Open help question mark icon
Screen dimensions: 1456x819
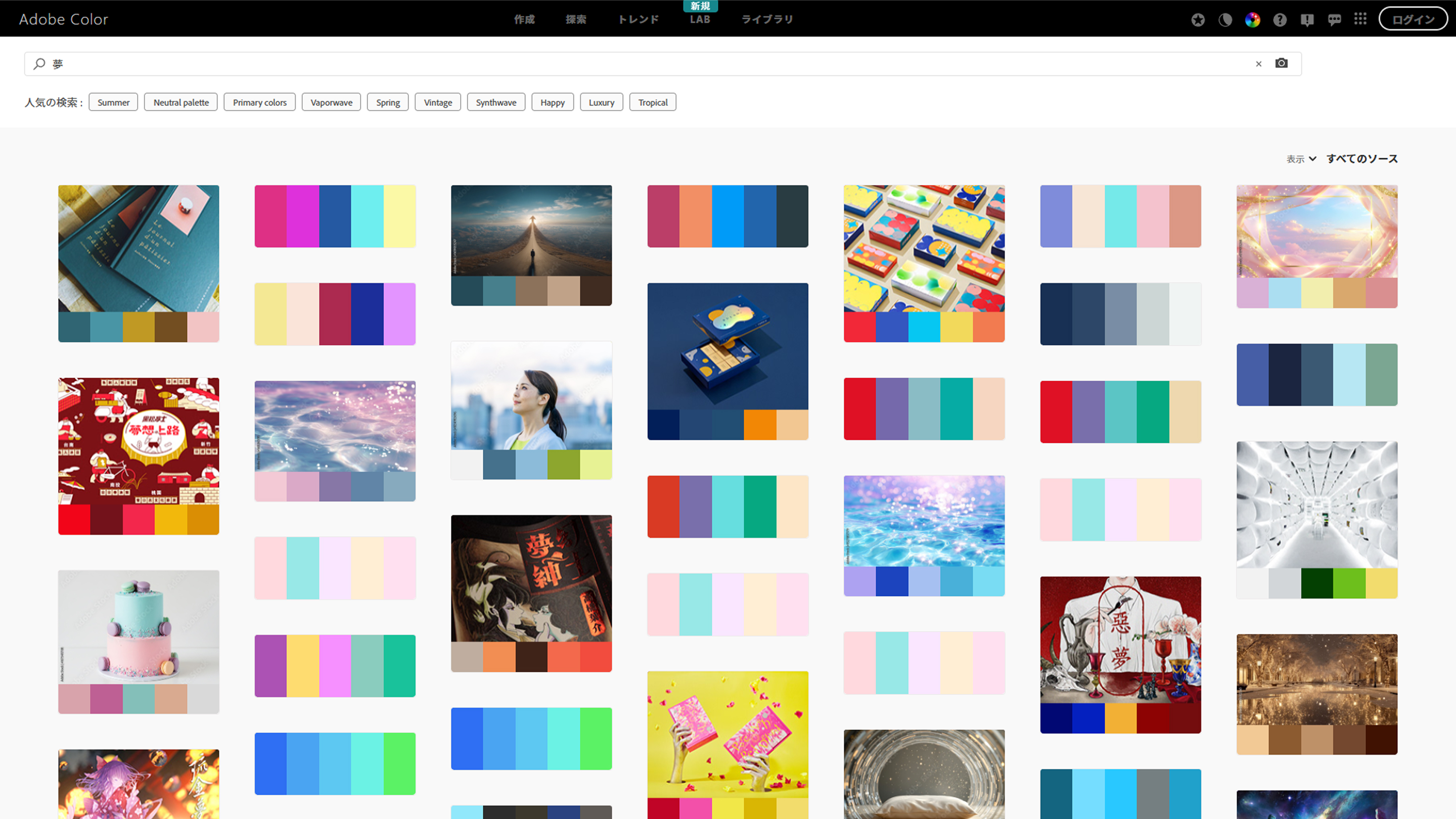point(1280,20)
